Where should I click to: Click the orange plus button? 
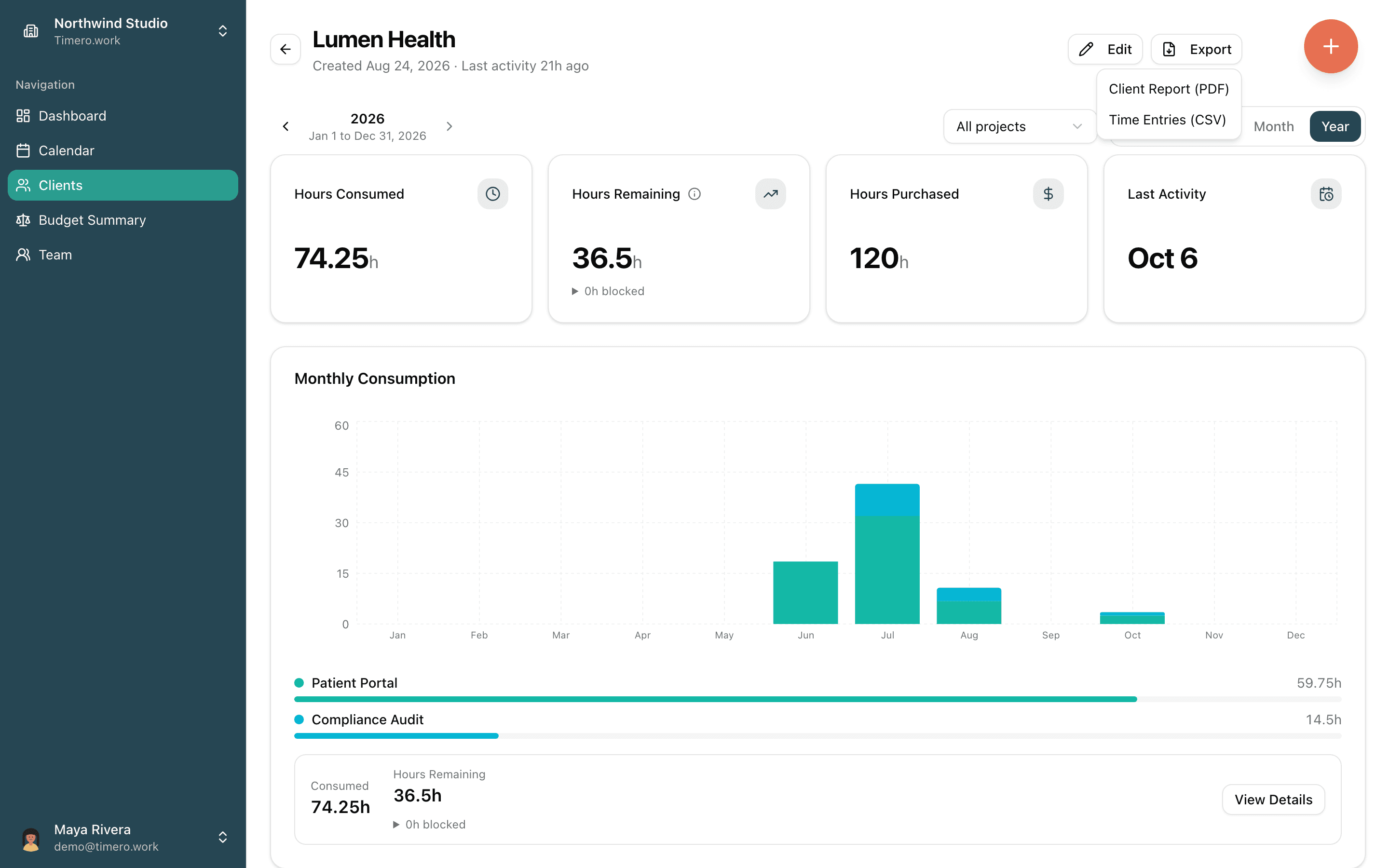pos(1331,46)
